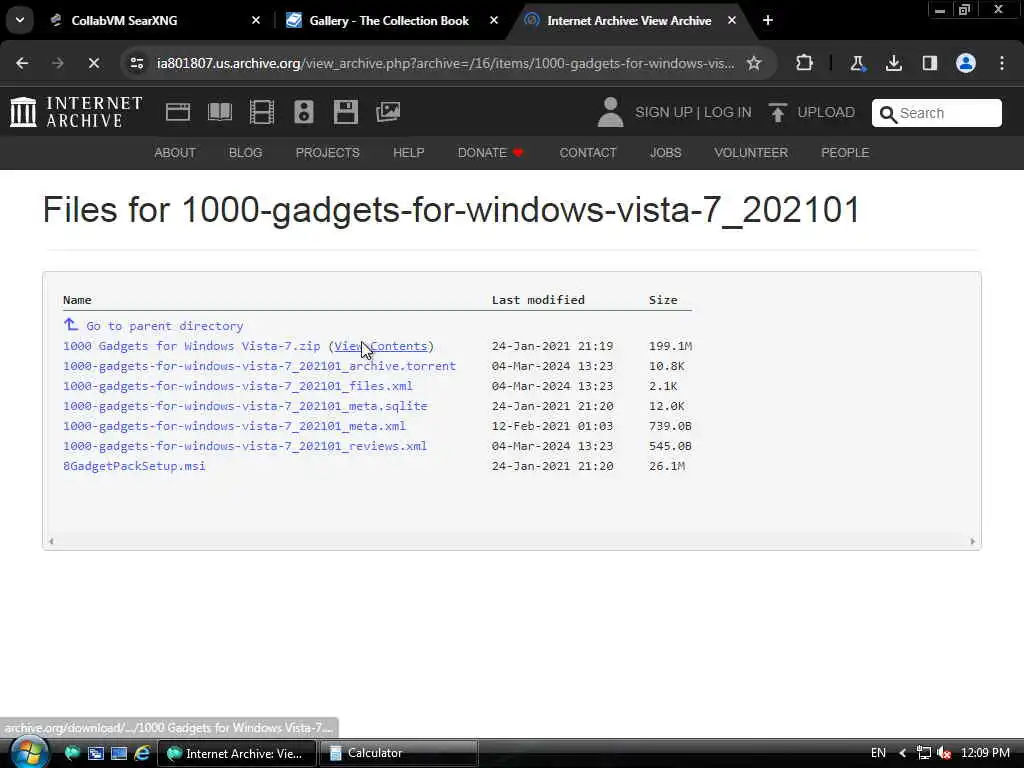Select the Internet Archive: View Archive tab
1024x768 pixels.
[630, 21]
